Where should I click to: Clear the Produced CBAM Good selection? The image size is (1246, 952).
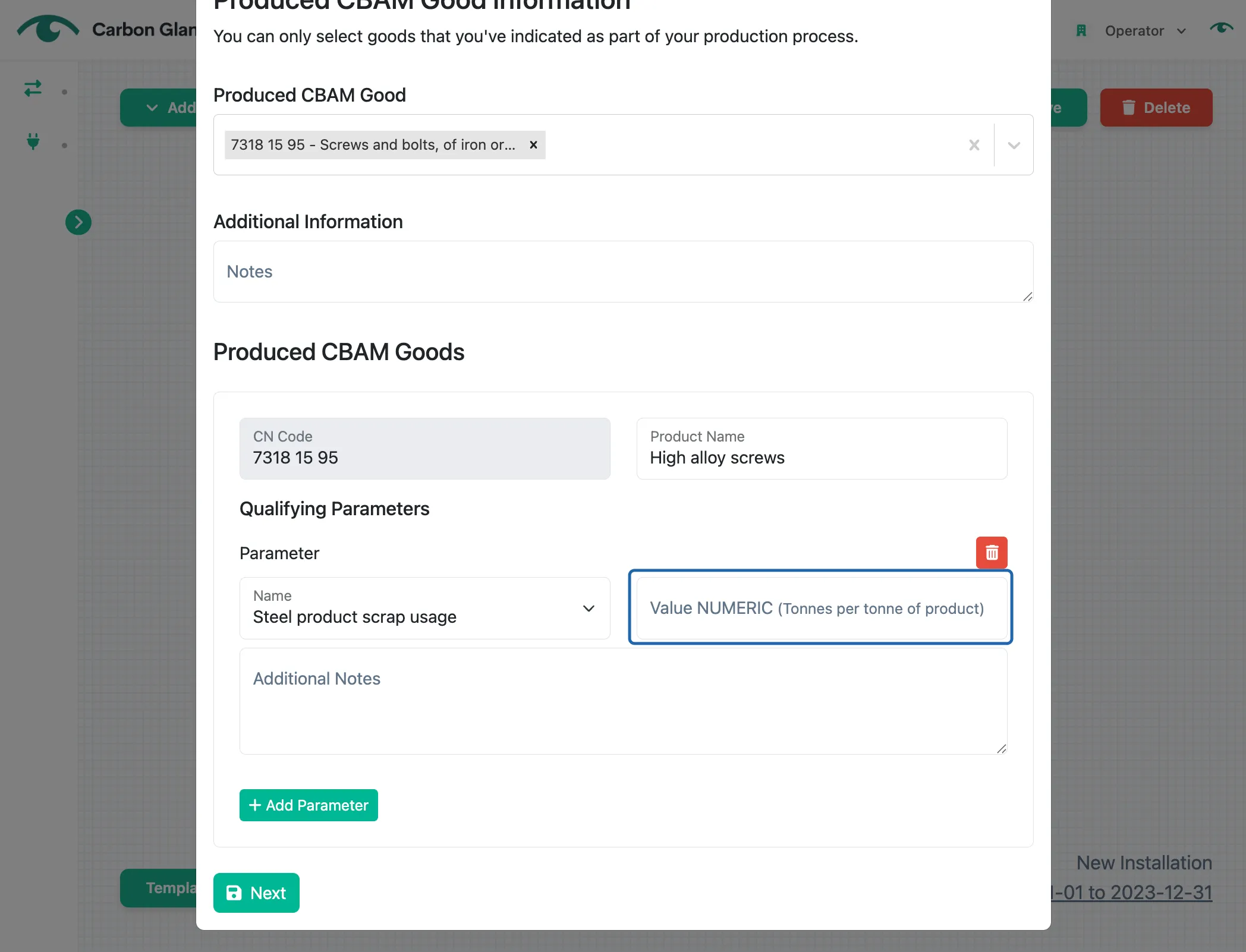pos(974,145)
